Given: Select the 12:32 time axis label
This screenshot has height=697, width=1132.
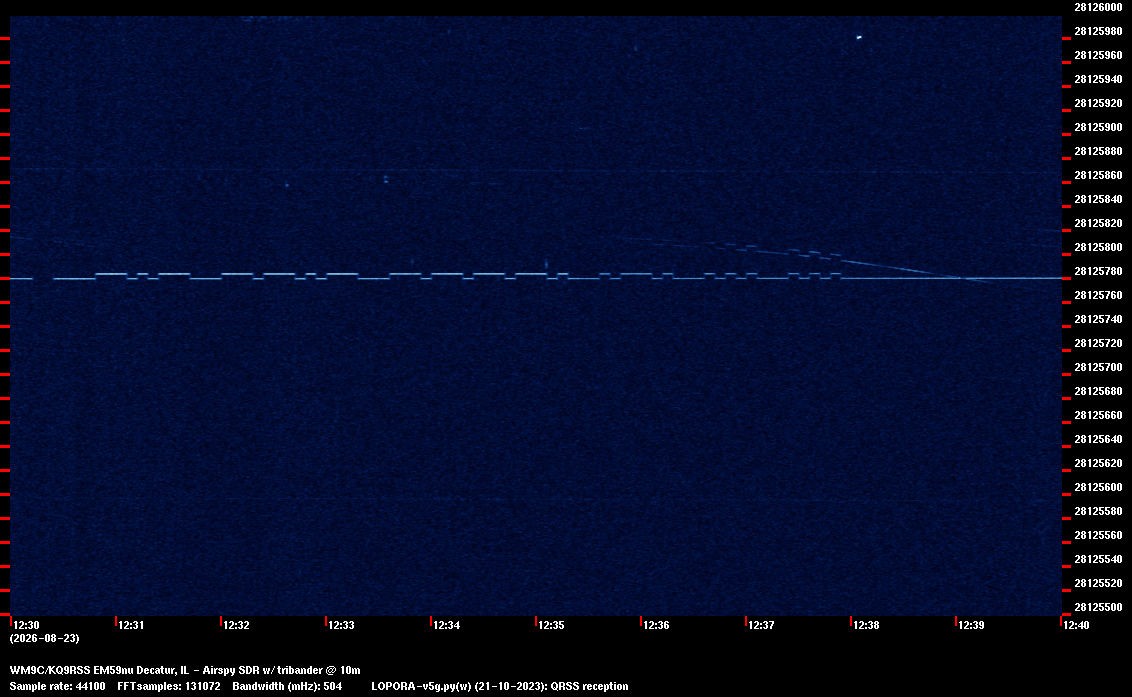Looking at the screenshot, I should click(237, 625).
